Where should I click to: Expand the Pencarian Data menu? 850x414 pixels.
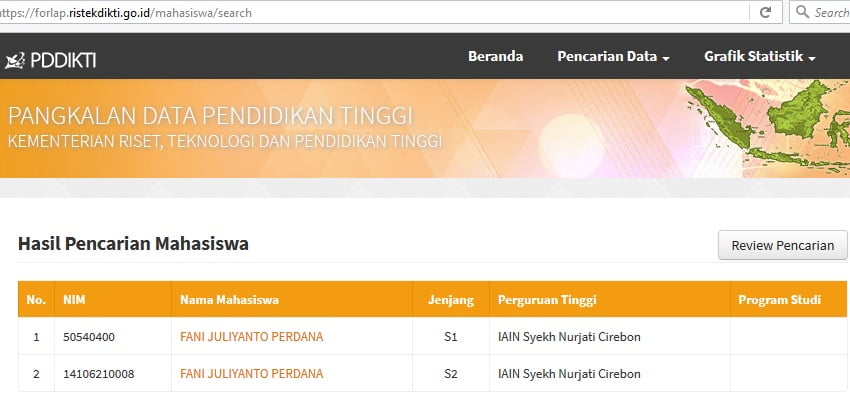613,57
